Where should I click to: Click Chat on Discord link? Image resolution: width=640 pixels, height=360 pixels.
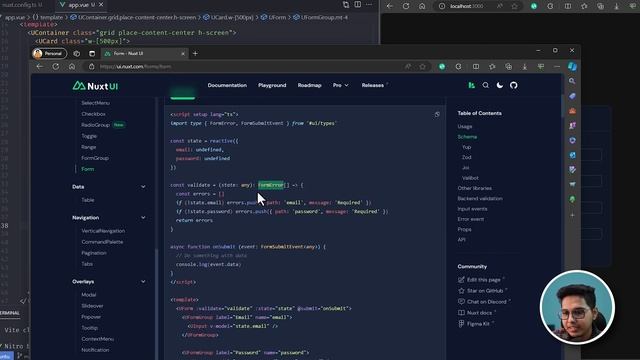[x=484, y=302]
